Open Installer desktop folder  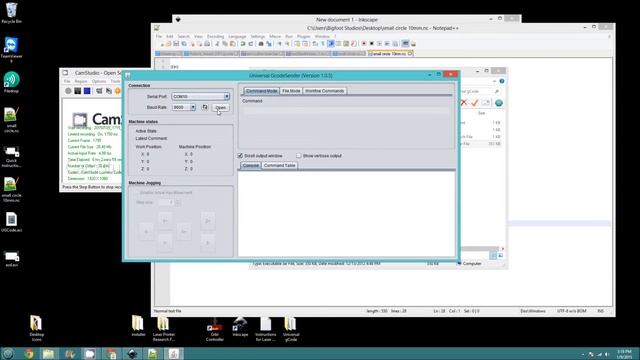click(138, 326)
